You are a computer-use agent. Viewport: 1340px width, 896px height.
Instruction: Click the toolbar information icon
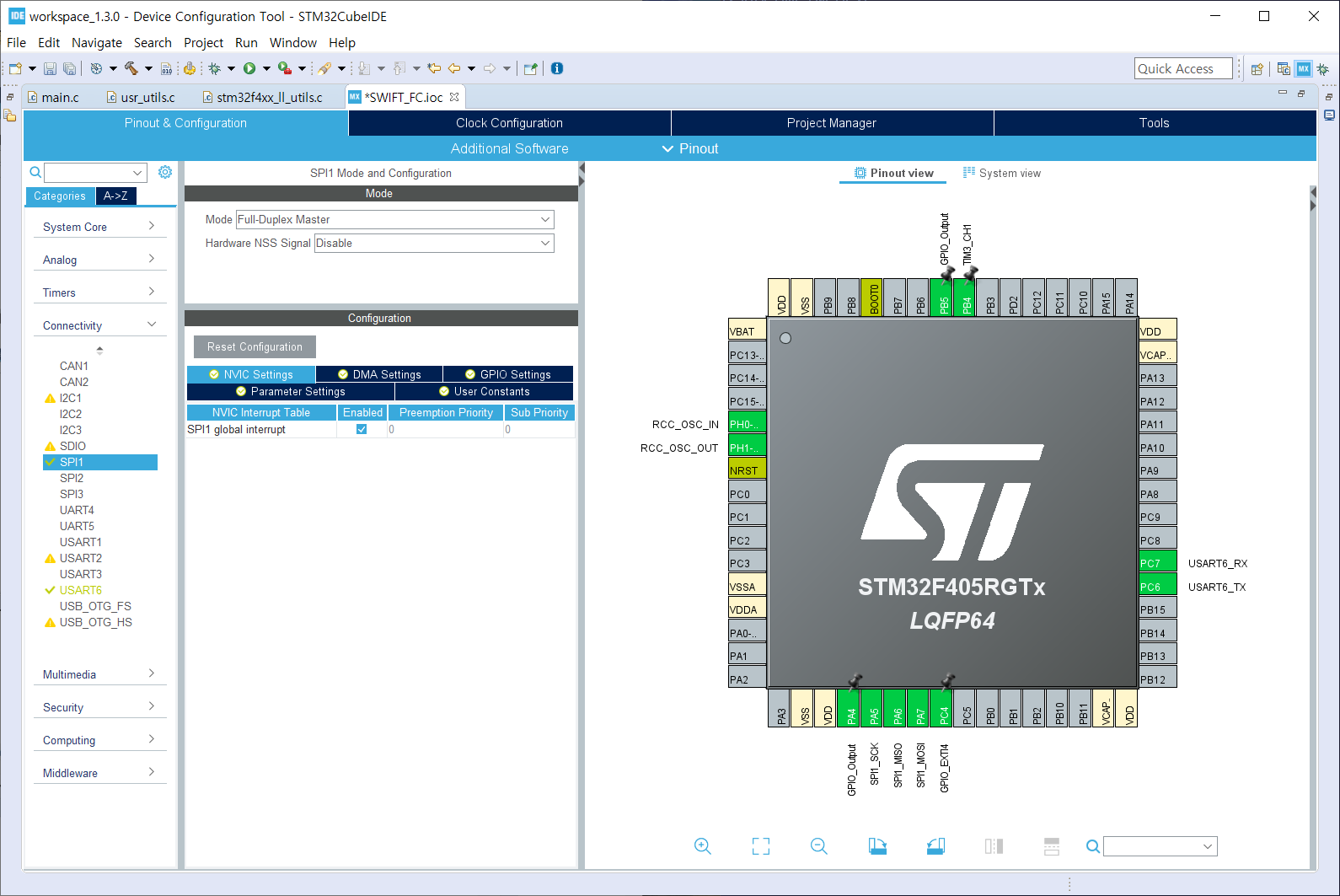[x=557, y=68]
